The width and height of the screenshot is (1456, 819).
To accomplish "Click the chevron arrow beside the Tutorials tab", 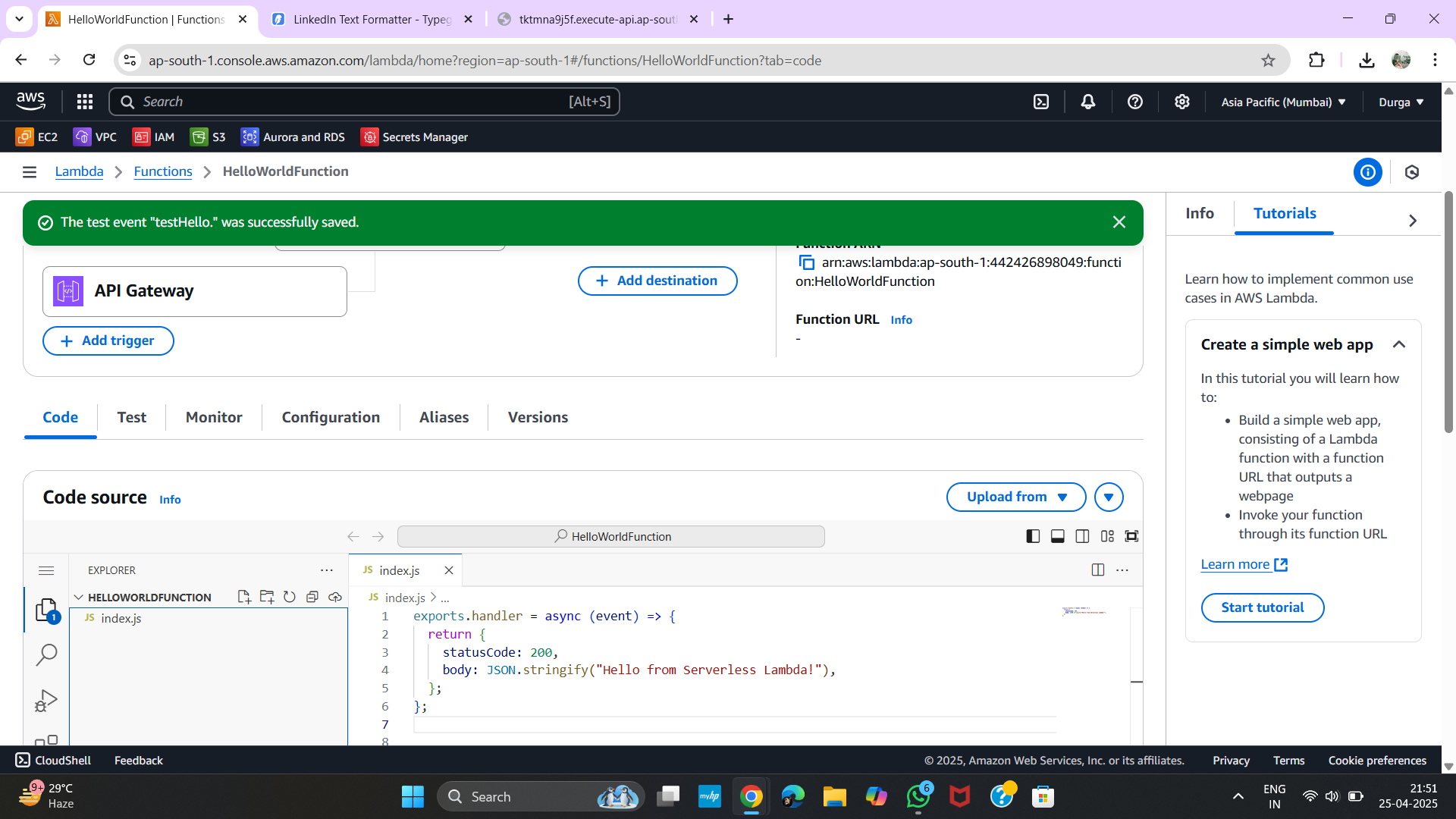I will click(x=1413, y=221).
